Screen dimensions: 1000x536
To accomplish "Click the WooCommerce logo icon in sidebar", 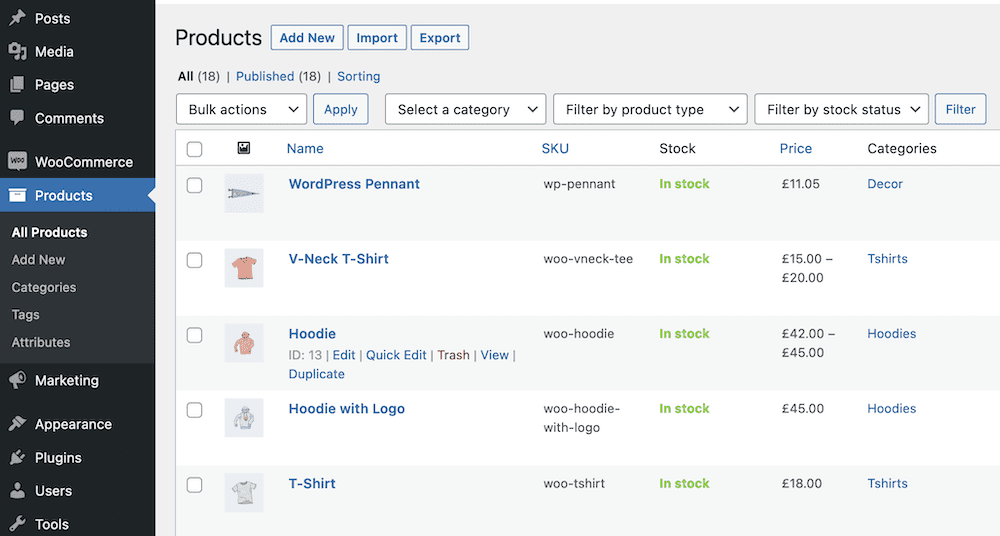I will pos(17,162).
